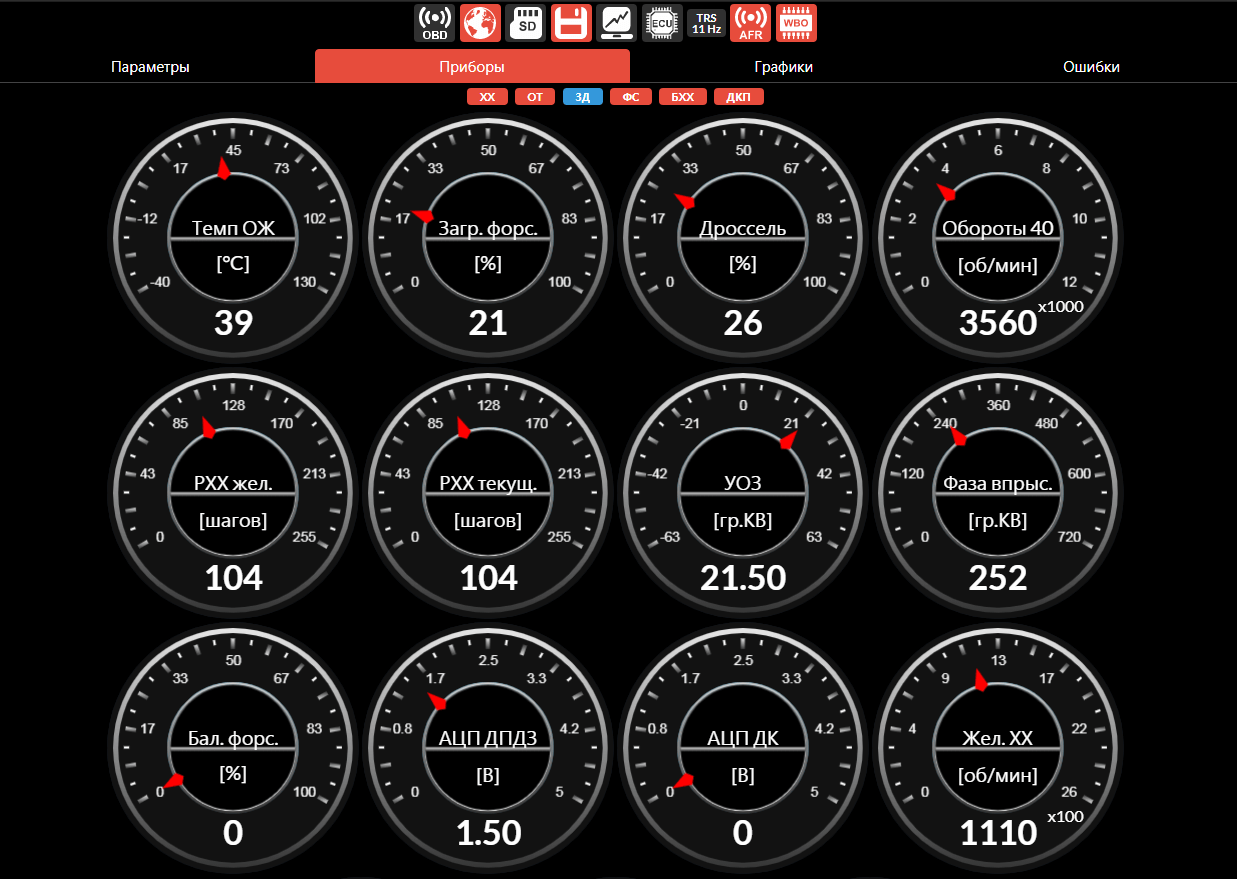Click the TRS 11 Hz indicator
The image size is (1237, 879).
pos(706,23)
